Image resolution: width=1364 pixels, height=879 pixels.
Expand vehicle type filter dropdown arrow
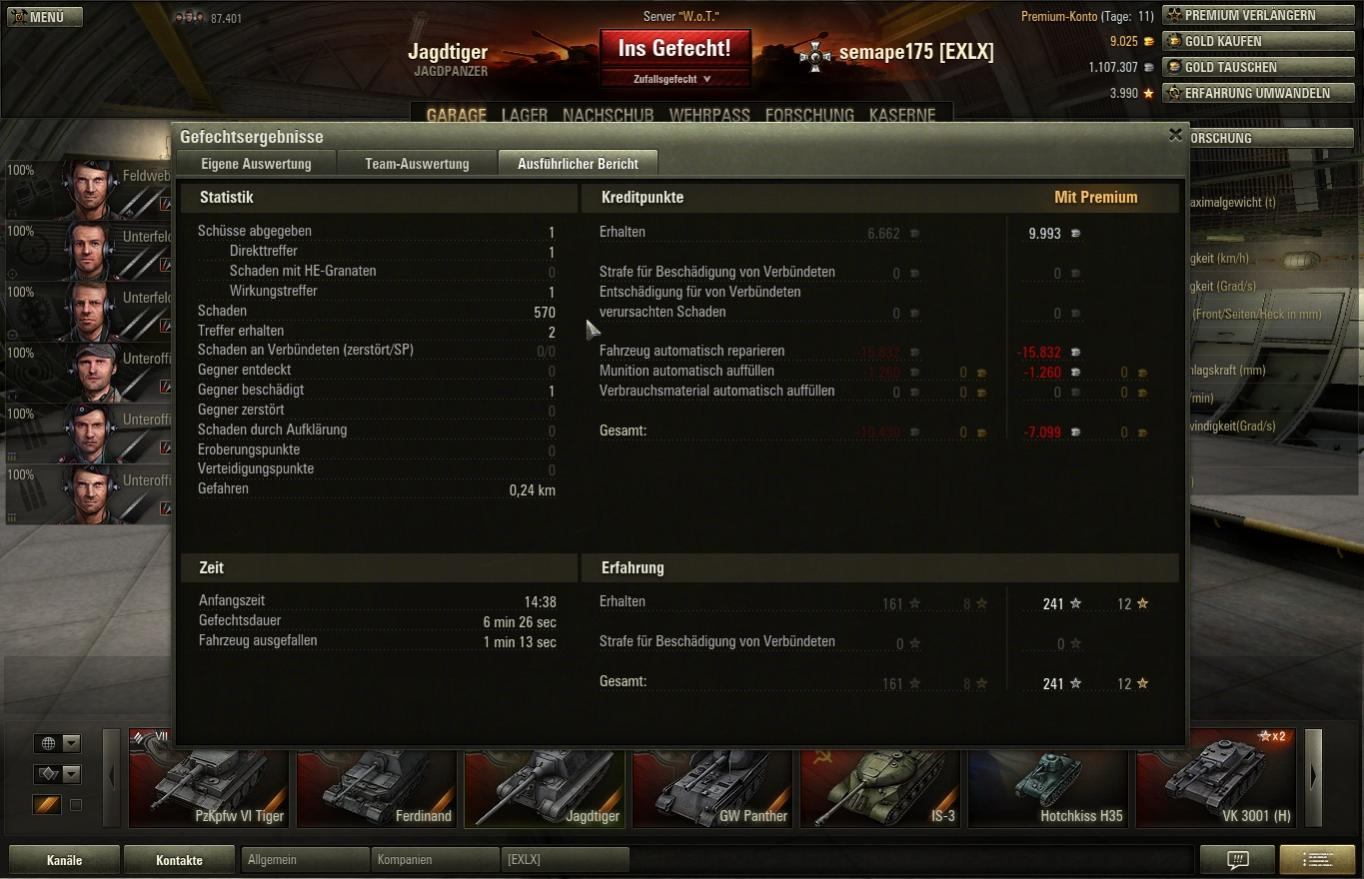(71, 774)
